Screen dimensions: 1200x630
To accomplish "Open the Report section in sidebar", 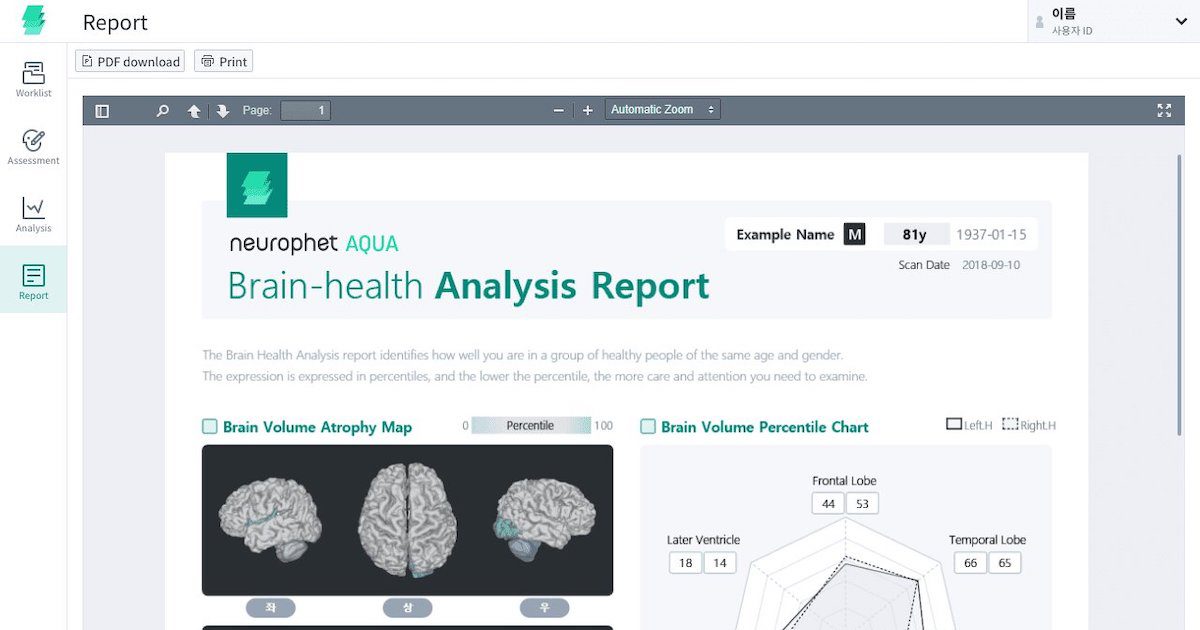I will pyautogui.click(x=33, y=280).
